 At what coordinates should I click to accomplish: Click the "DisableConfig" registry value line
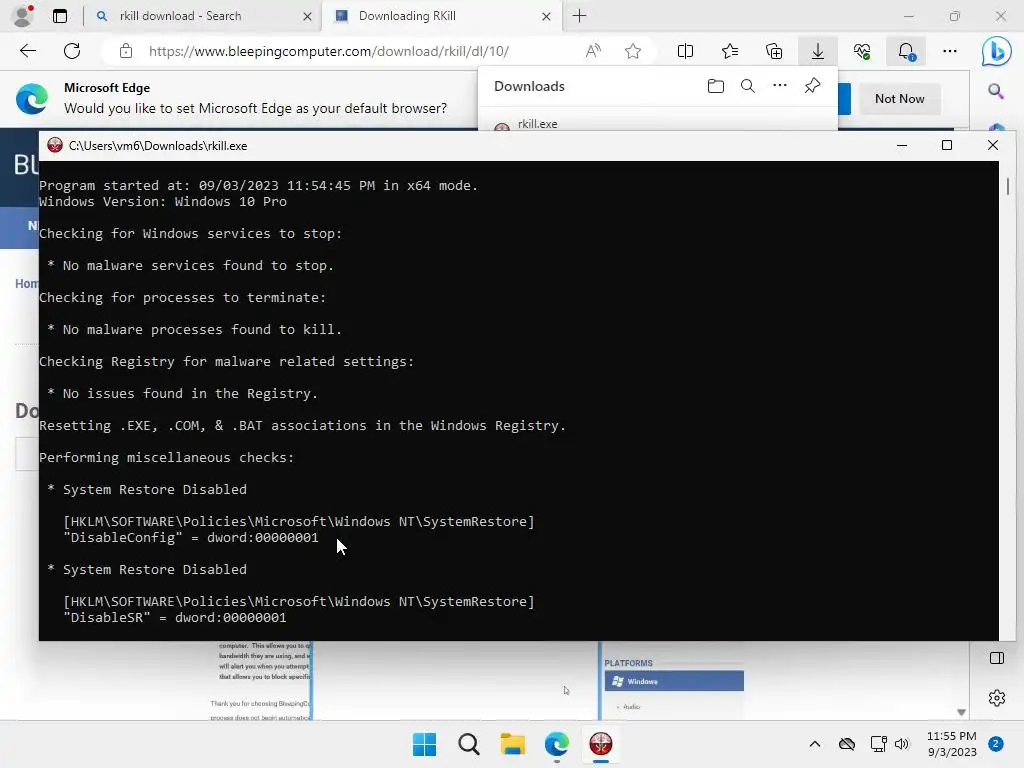(191, 537)
